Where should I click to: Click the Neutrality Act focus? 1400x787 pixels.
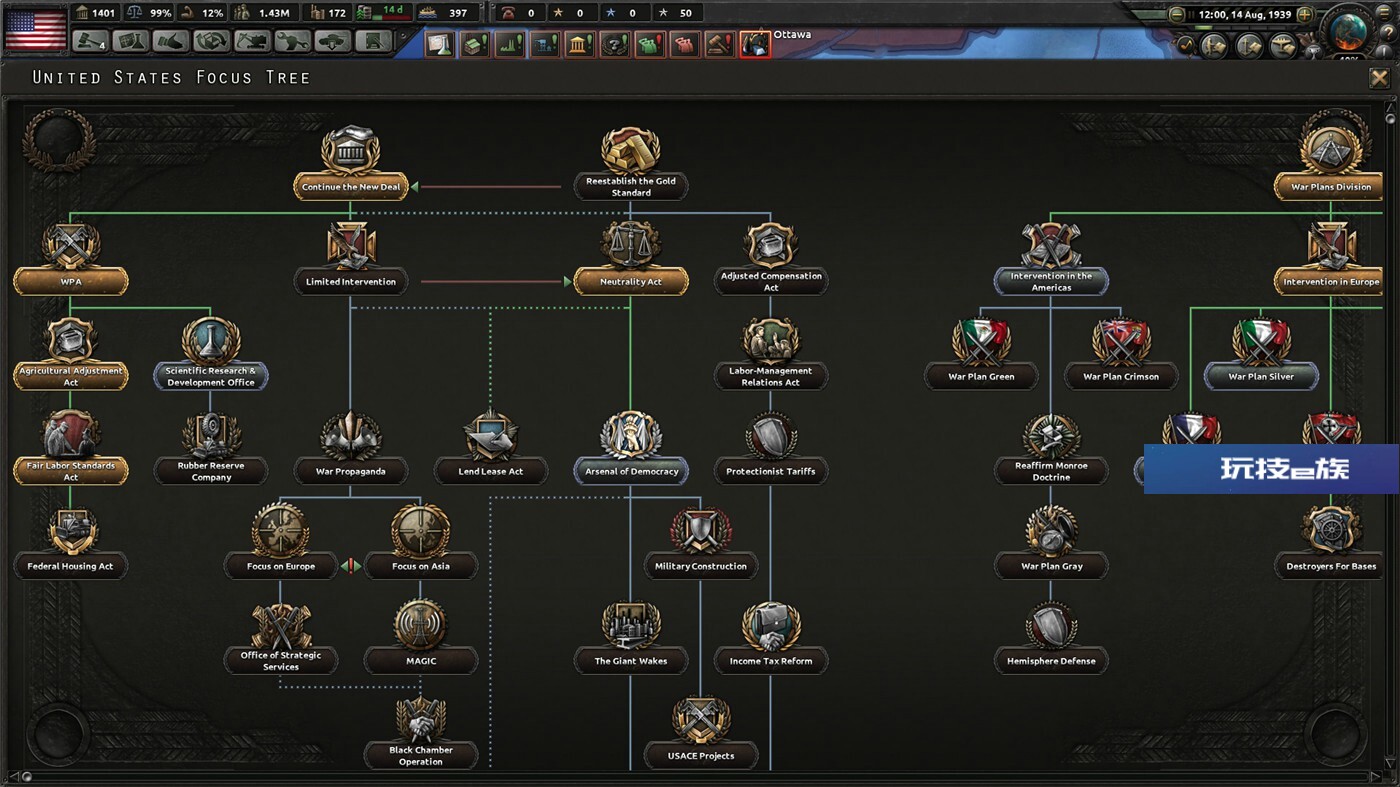(x=631, y=257)
